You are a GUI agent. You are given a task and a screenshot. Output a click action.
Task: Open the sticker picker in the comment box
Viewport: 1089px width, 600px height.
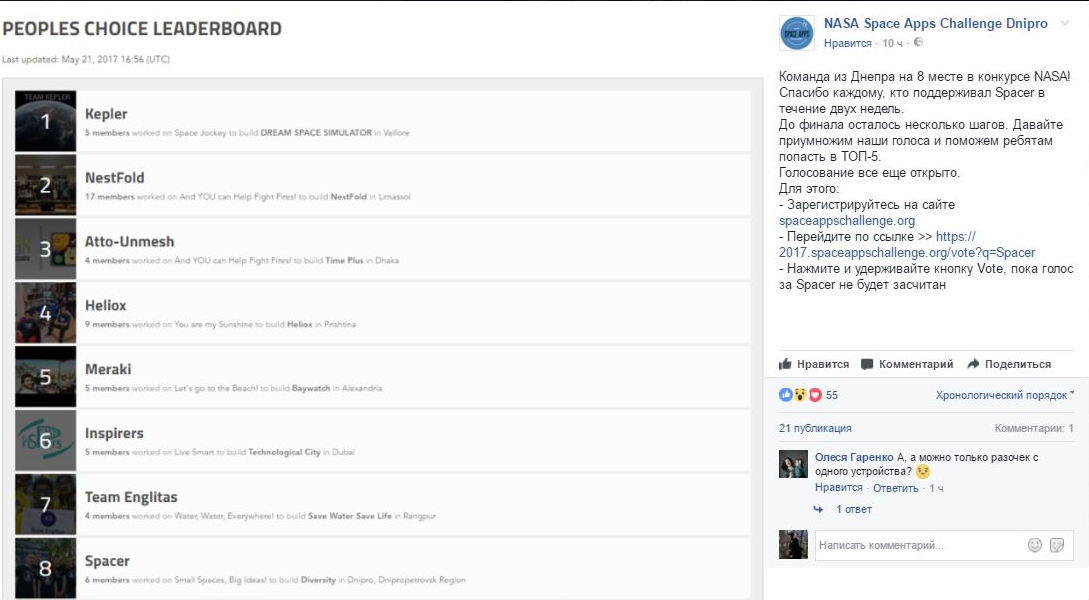[x=1057, y=545]
